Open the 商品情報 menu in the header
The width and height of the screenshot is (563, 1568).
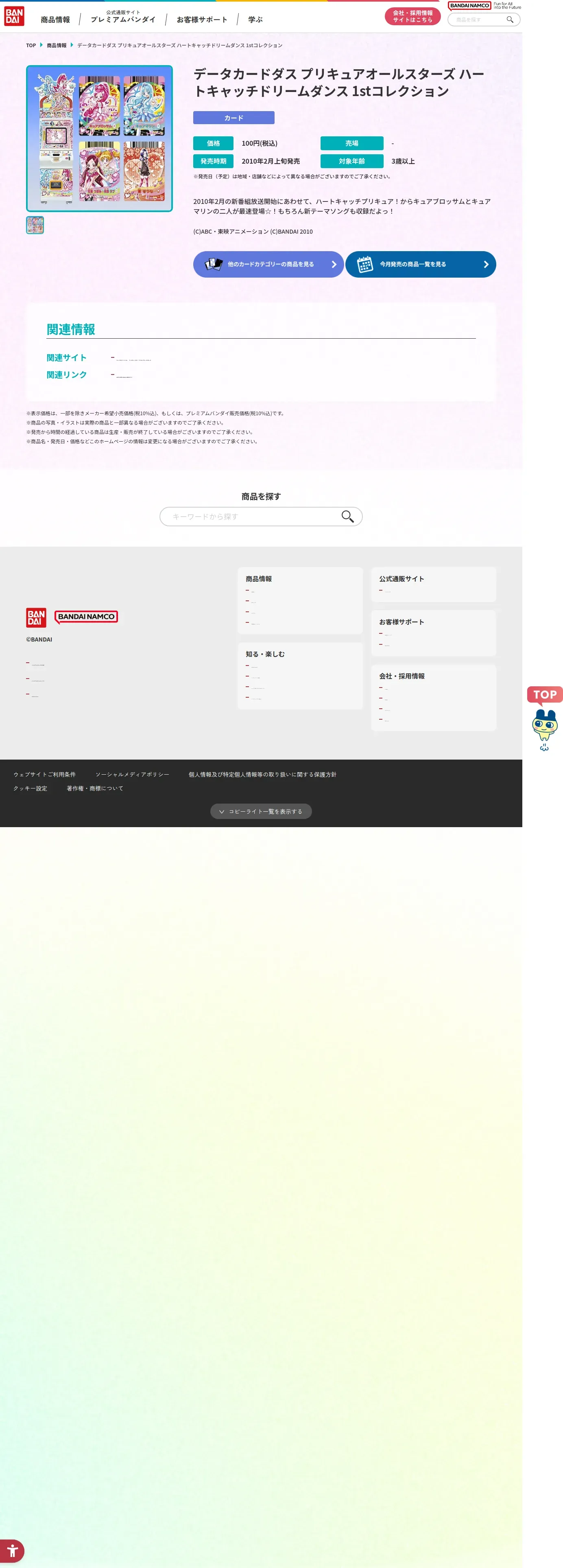(55, 20)
